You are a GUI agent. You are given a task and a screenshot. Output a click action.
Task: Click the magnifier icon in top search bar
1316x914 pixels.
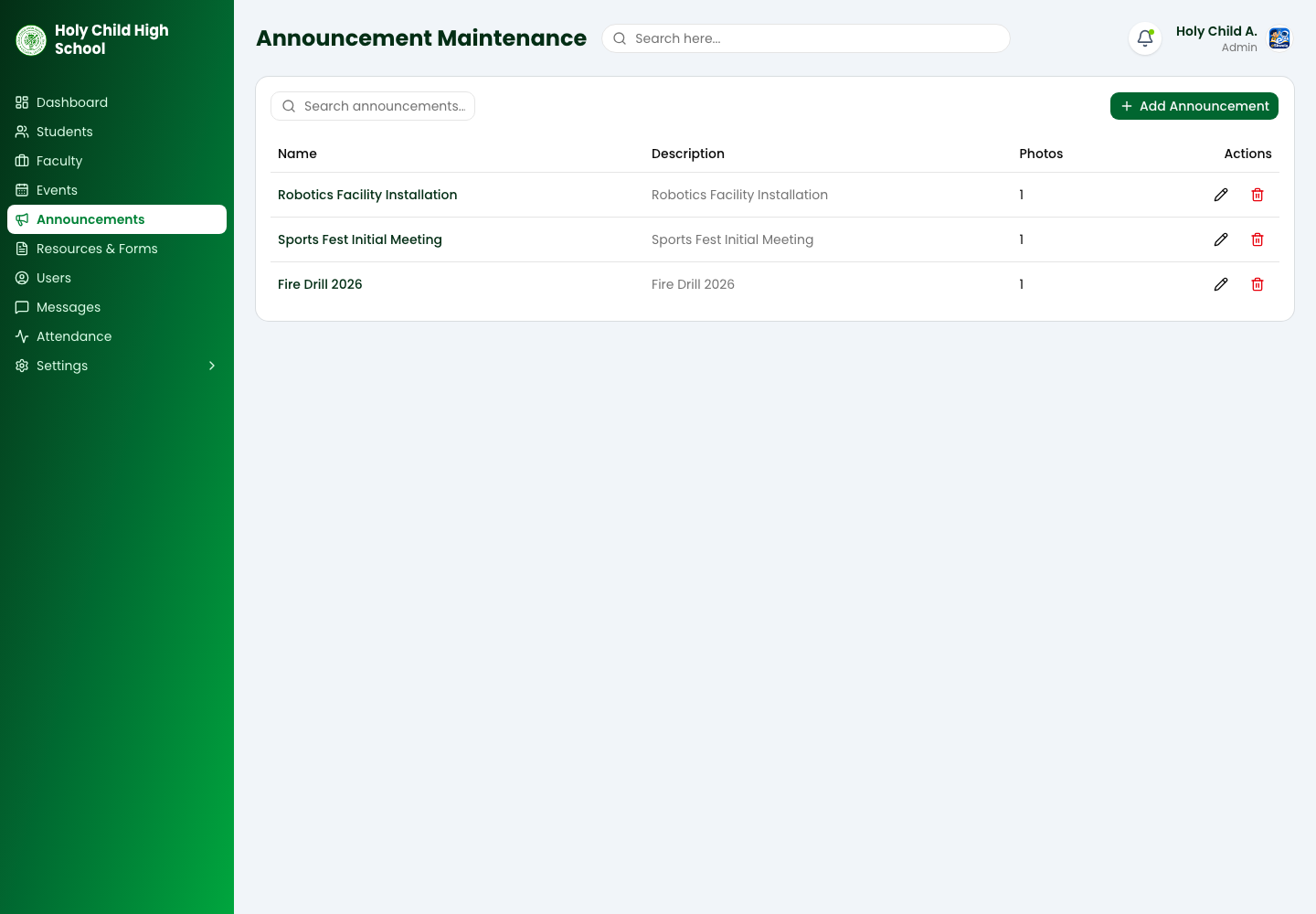(x=620, y=38)
